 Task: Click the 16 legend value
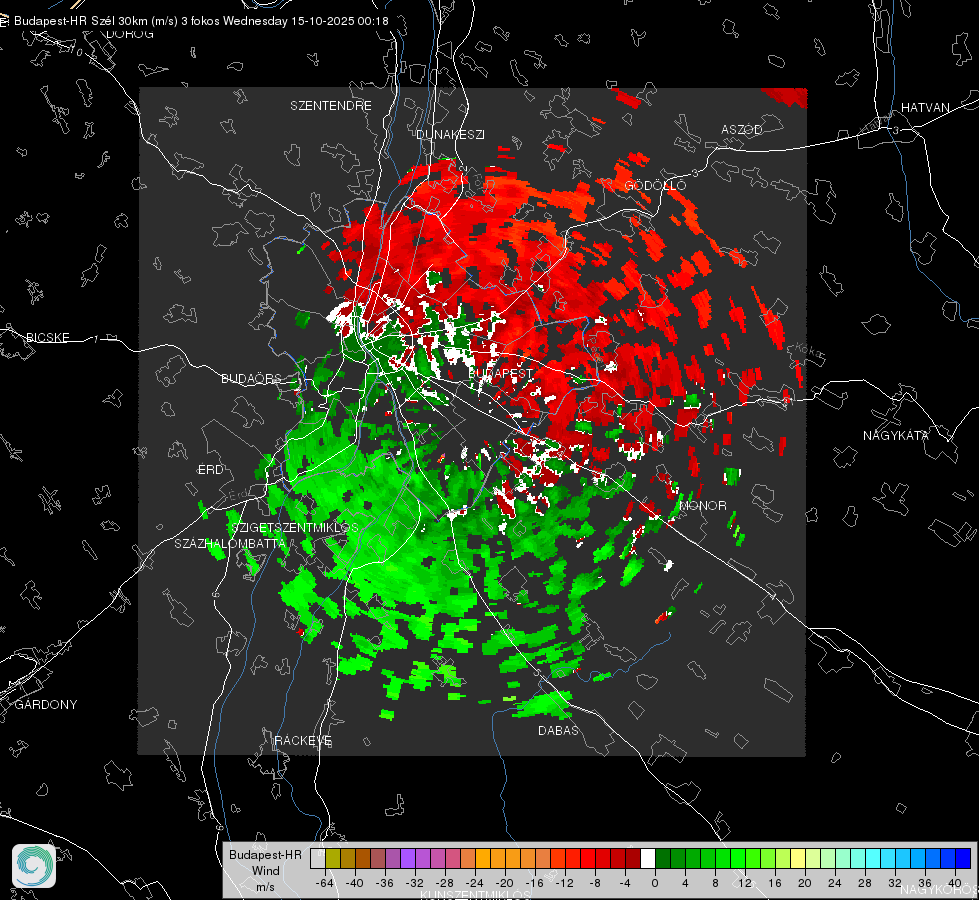775,883
